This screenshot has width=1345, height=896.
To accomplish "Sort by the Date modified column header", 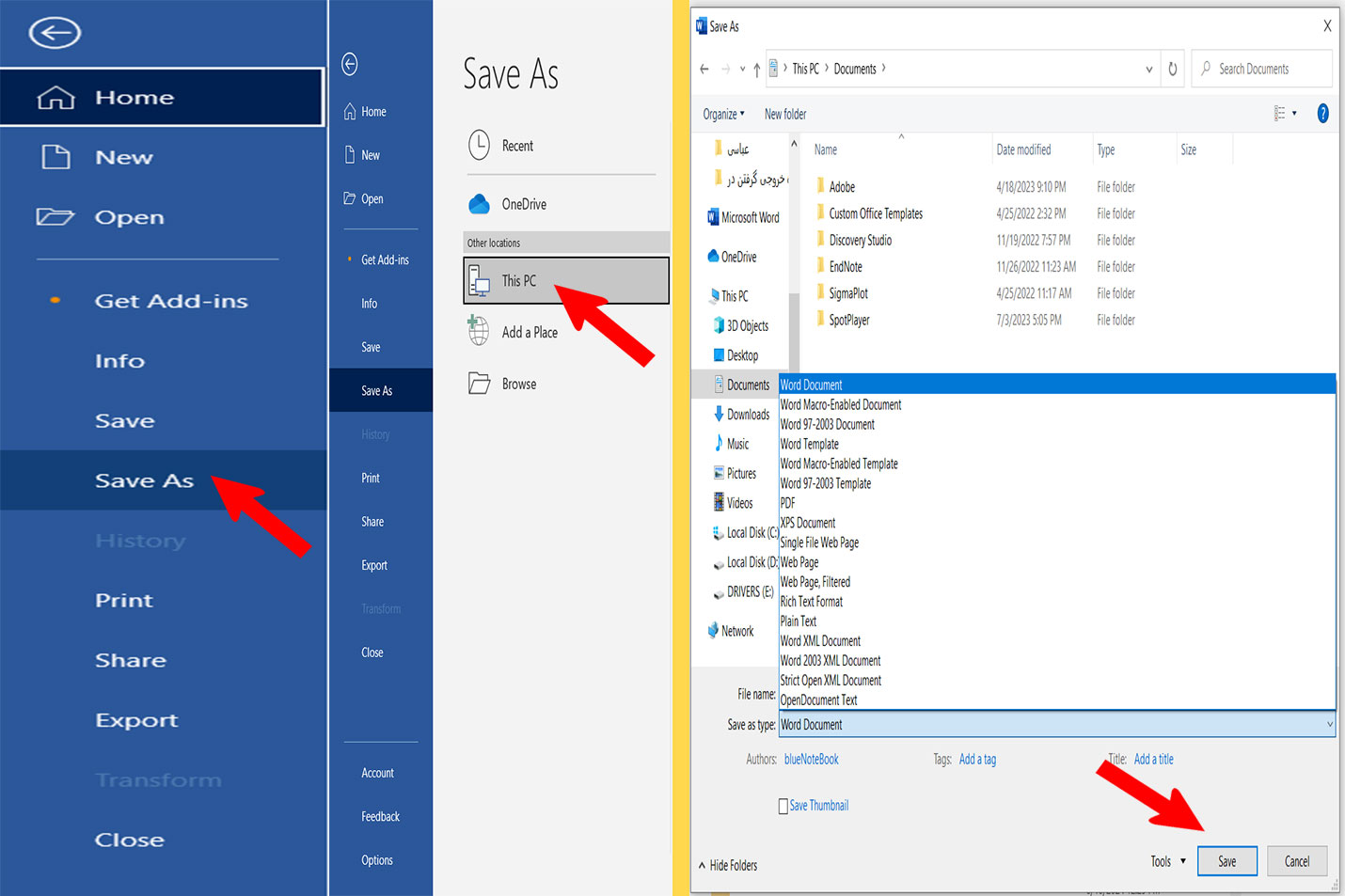I will [x=1023, y=149].
